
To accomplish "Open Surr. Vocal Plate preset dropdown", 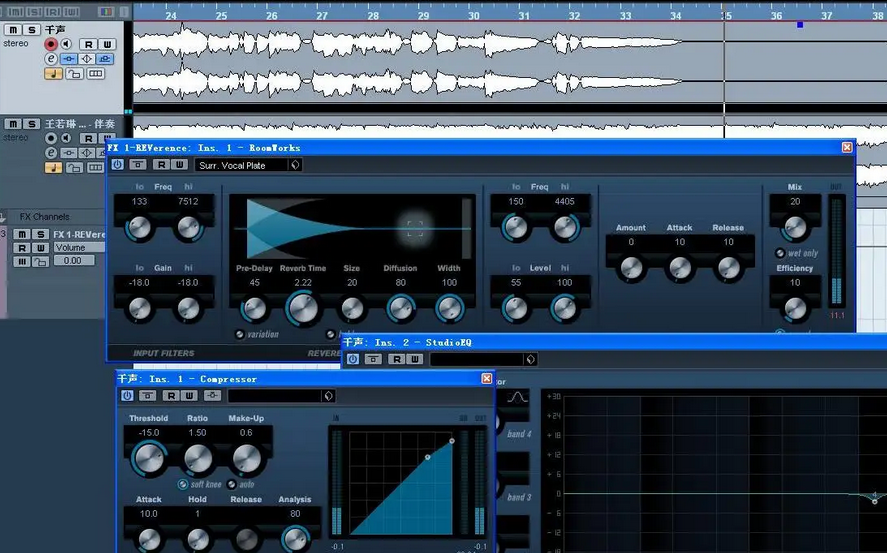I will (x=242, y=165).
